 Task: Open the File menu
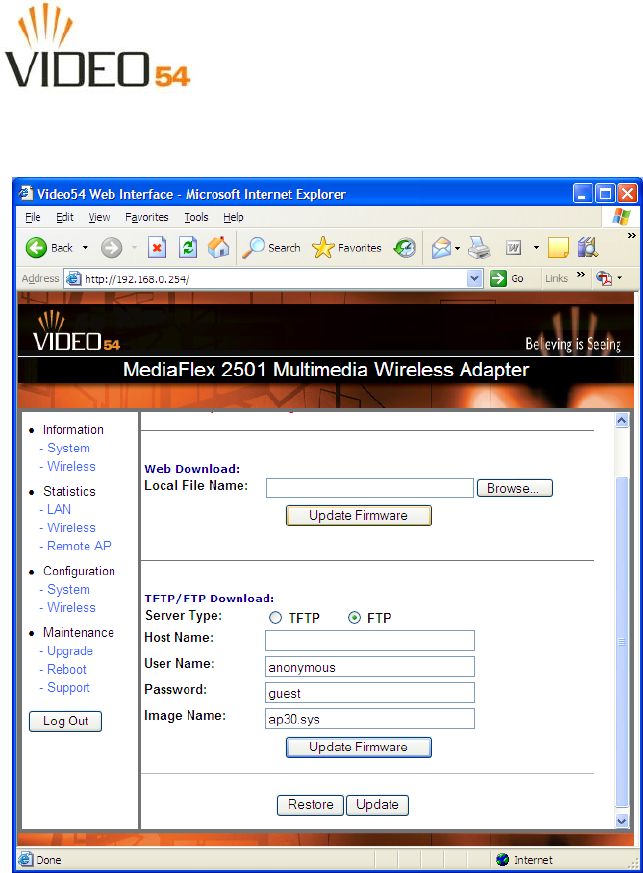[33, 217]
